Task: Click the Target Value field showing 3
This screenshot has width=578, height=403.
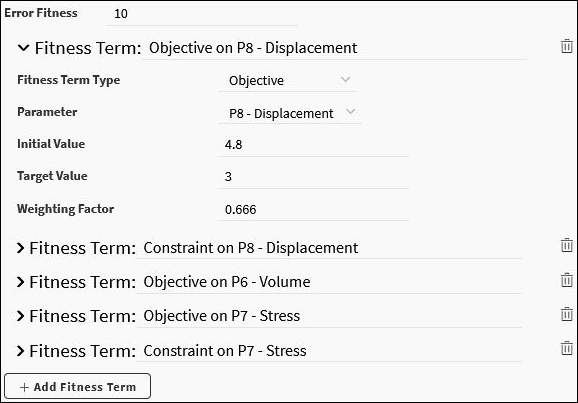Action: pos(314,177)
